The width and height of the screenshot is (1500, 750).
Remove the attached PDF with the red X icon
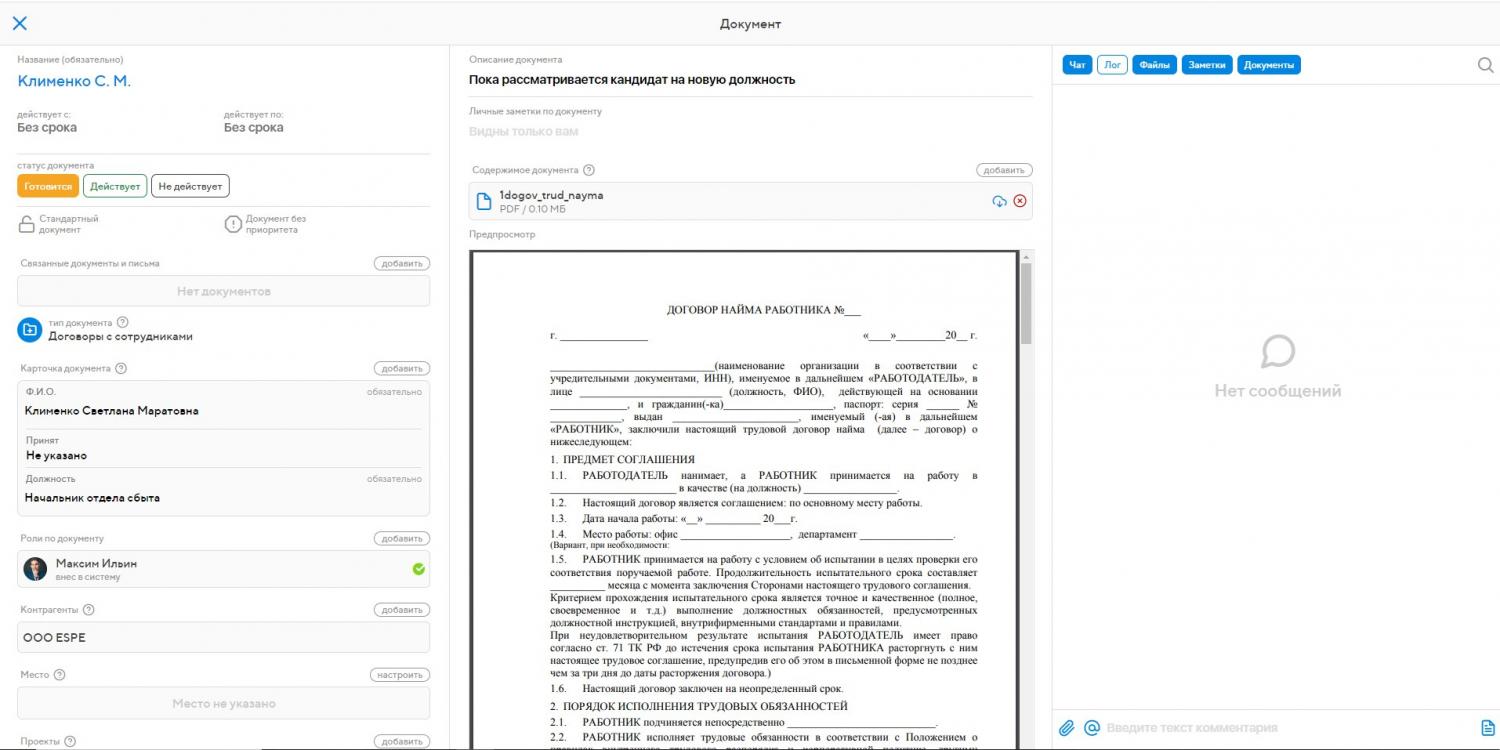click(x=1020, y=201)
